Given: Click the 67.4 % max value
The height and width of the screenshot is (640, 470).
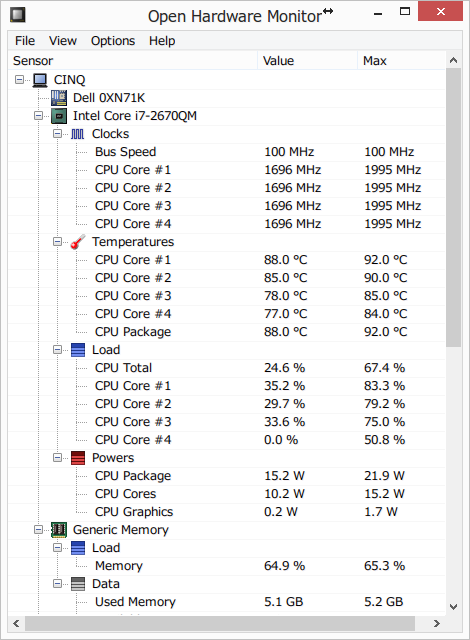Looking at the screenshot, I should tap(384, 368).
